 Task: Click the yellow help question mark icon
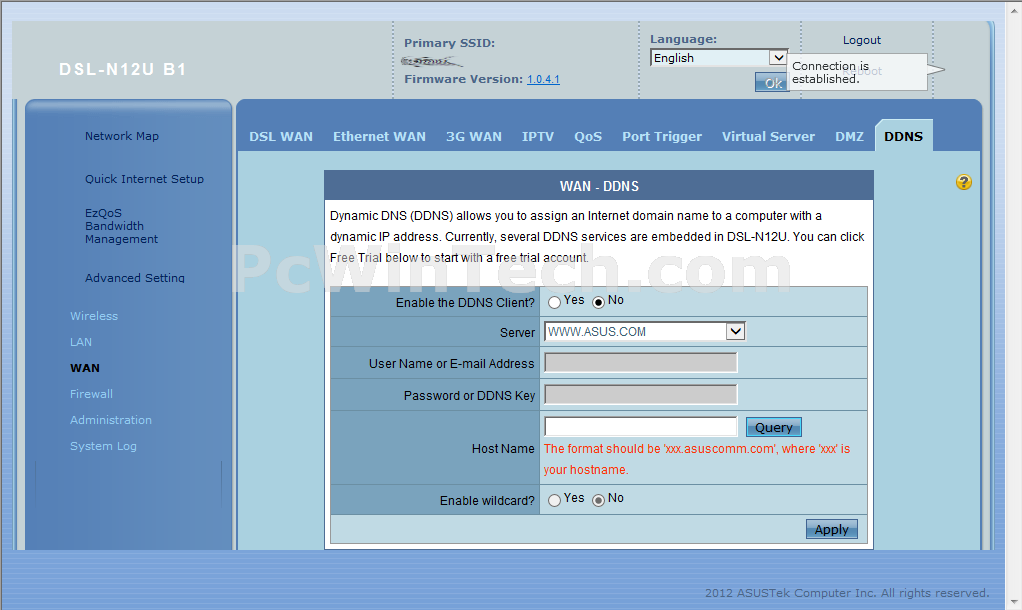point(963,182)
